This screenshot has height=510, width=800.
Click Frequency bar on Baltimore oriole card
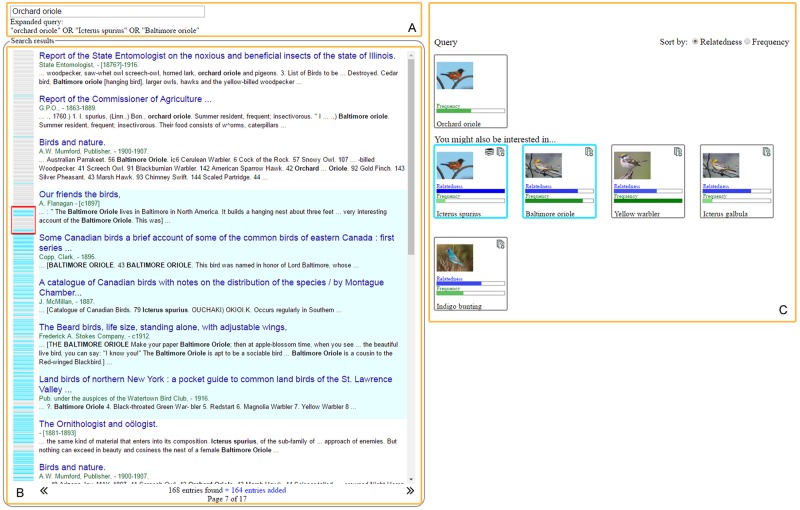[x=559, y=200]
